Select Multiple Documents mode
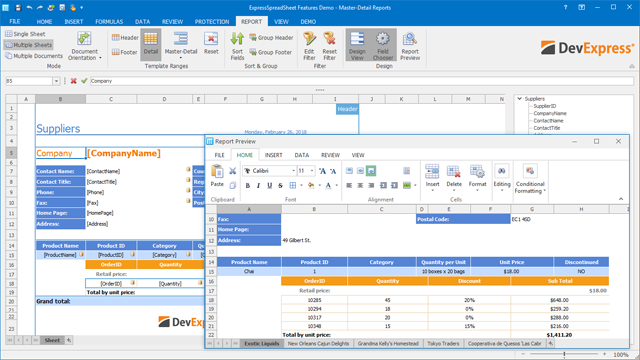Image resolution: width=640 pixels, height=360 pixels. [x=34, y=56]
